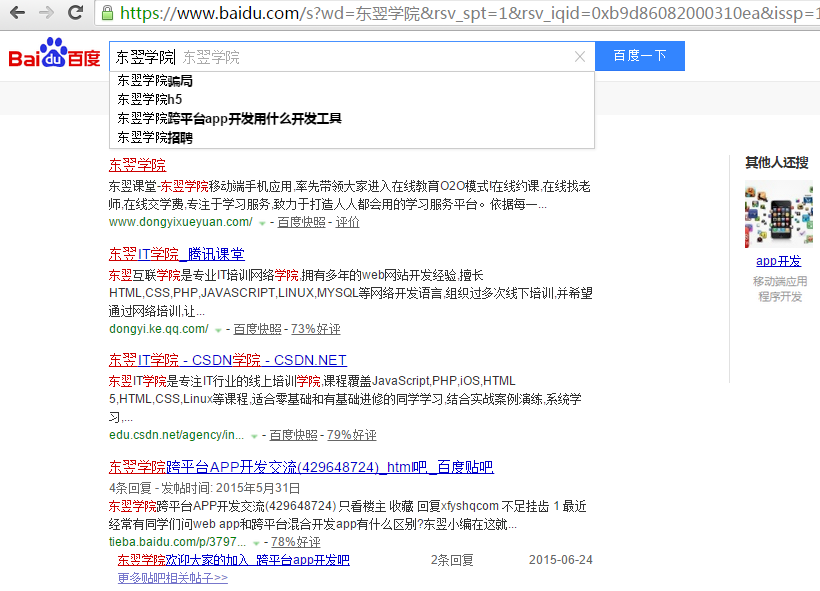Expand dropdown arrow beside www.dongyixueyuan.com/
The image size is (820, 591).
[x=262, y=223]
